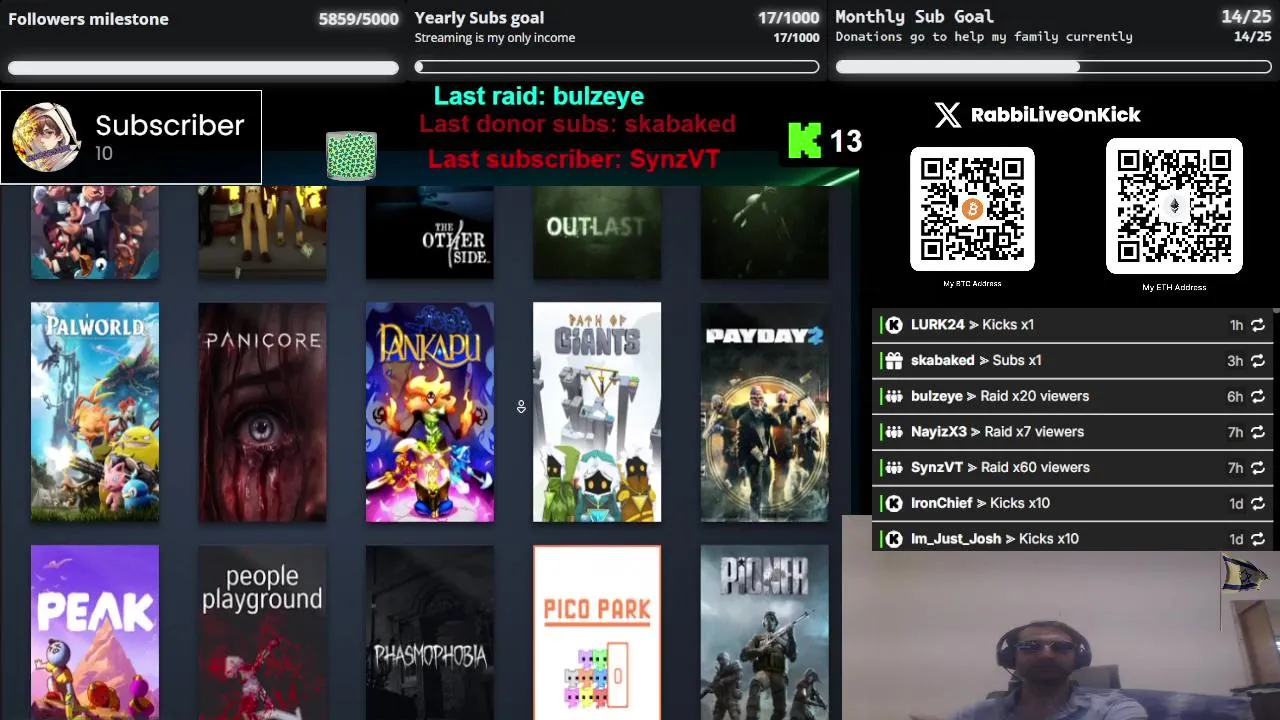Click the replay icon on skabaked row
Viewport: 1280px width, 720px height.
tap(1258, 361)
